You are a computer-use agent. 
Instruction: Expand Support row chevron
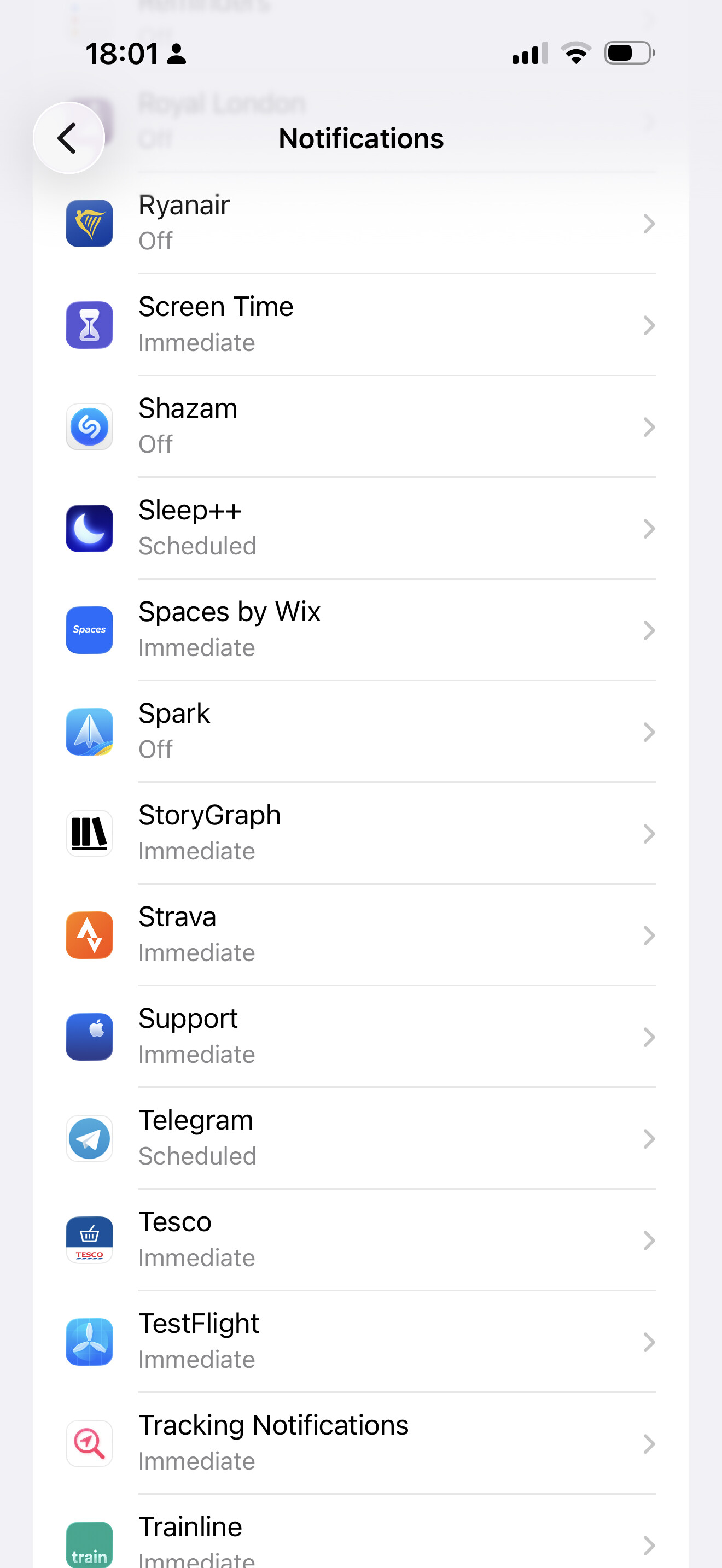[x=649, y=1037]
